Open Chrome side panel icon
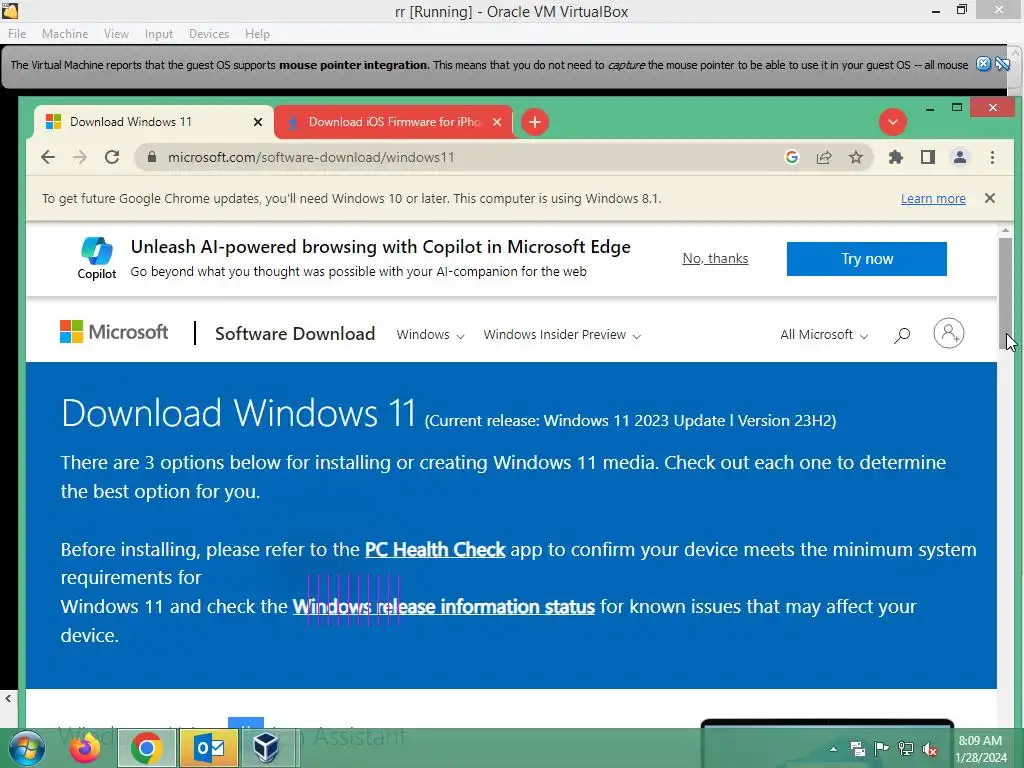The image size is (1024, 768). tap(927, 157)
